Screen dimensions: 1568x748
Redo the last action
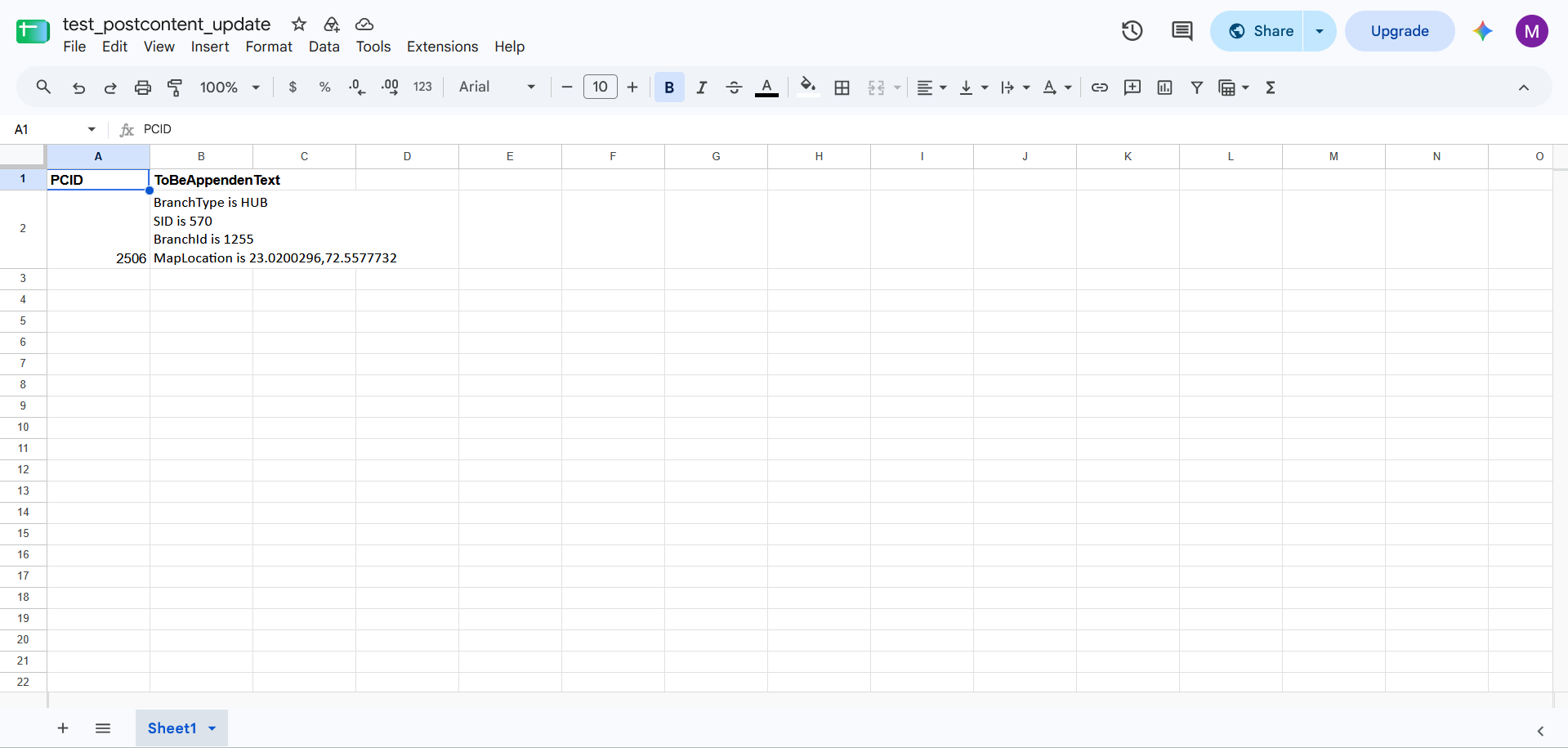[x=110, y=87]
